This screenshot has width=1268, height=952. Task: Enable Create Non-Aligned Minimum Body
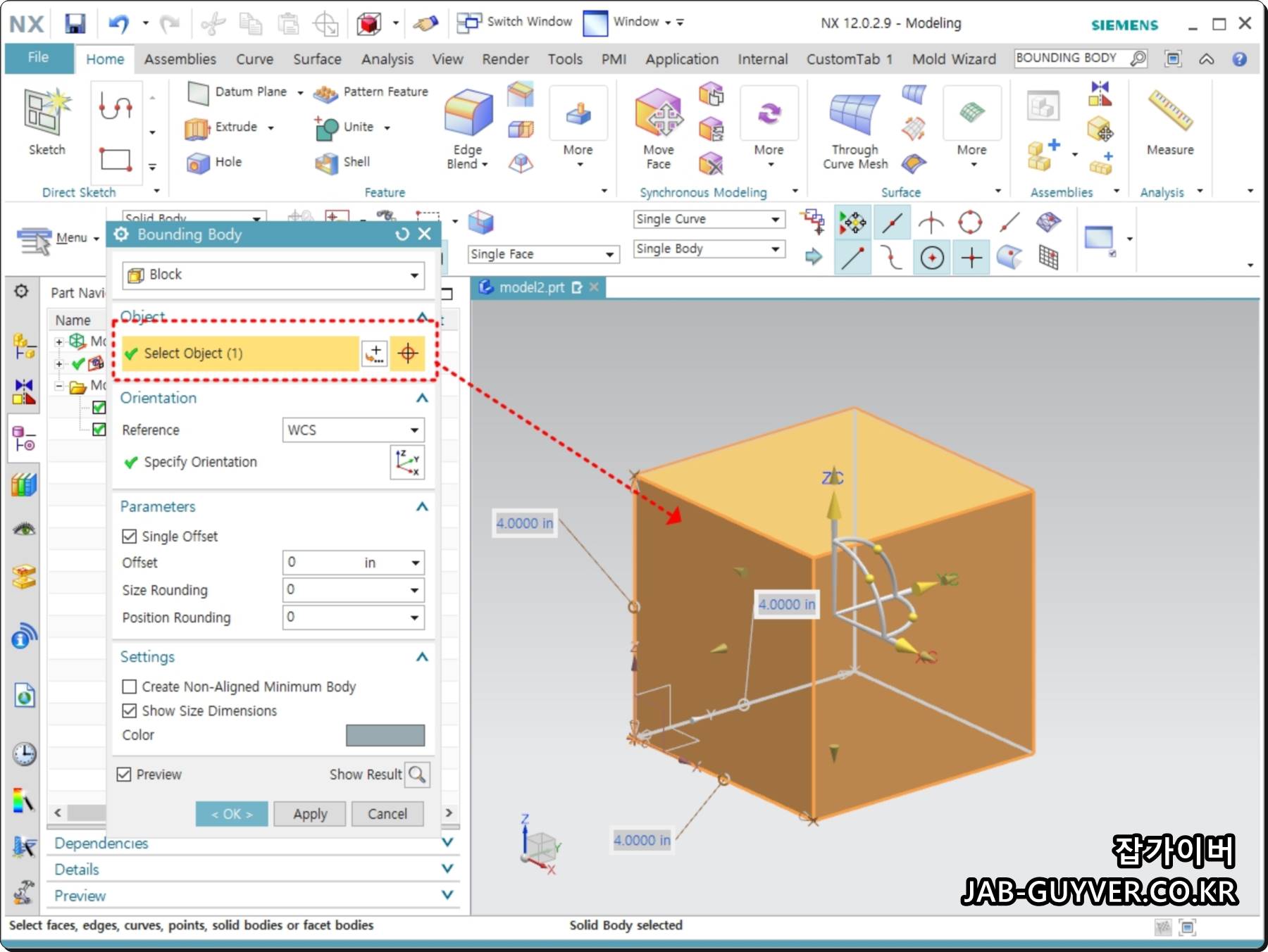tap(129, 687)
